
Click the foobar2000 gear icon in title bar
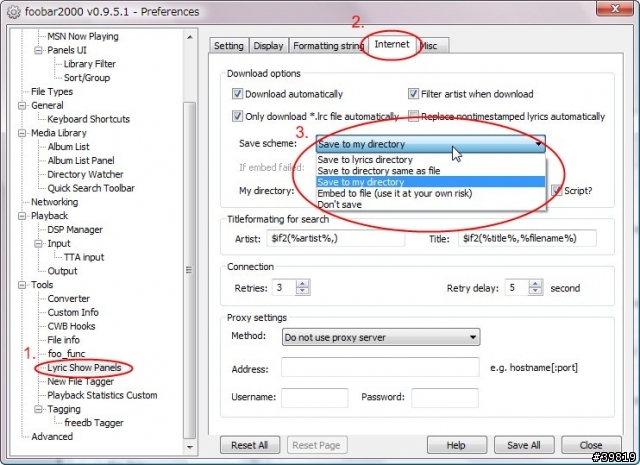pos(13,12)
